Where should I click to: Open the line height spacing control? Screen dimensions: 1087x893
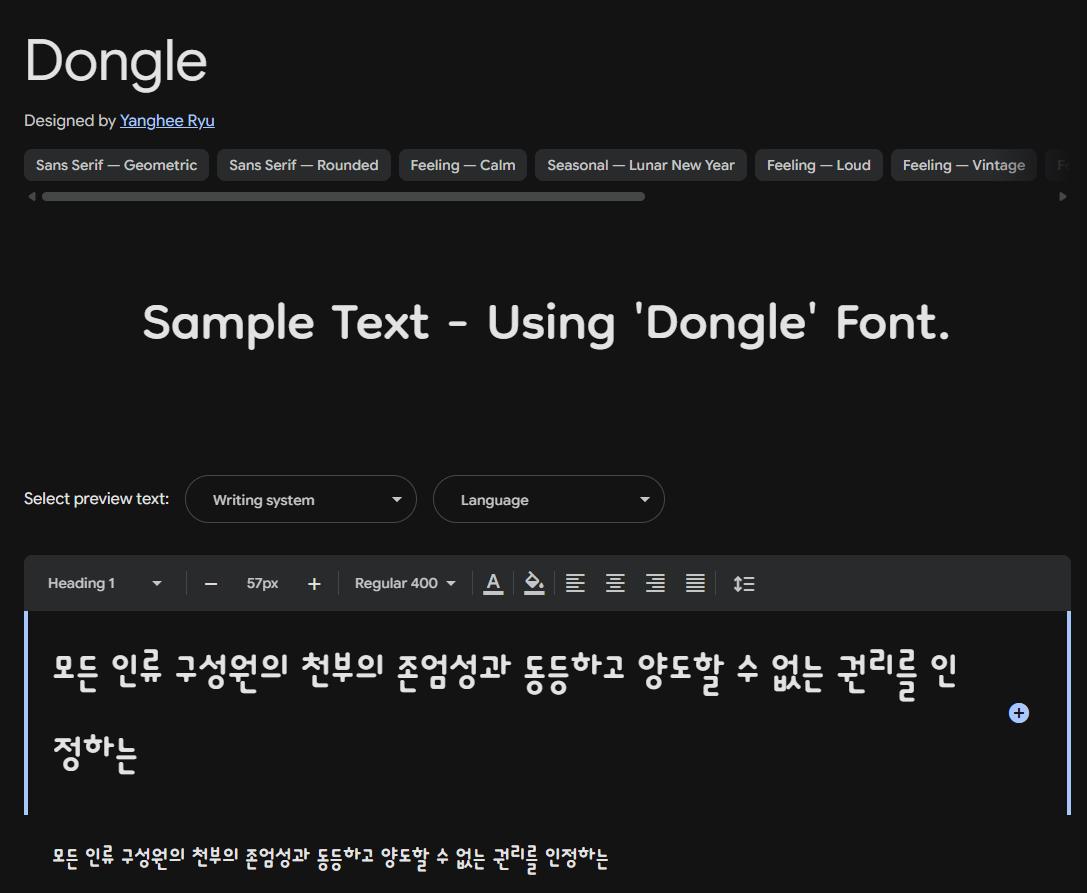[744, 583]
